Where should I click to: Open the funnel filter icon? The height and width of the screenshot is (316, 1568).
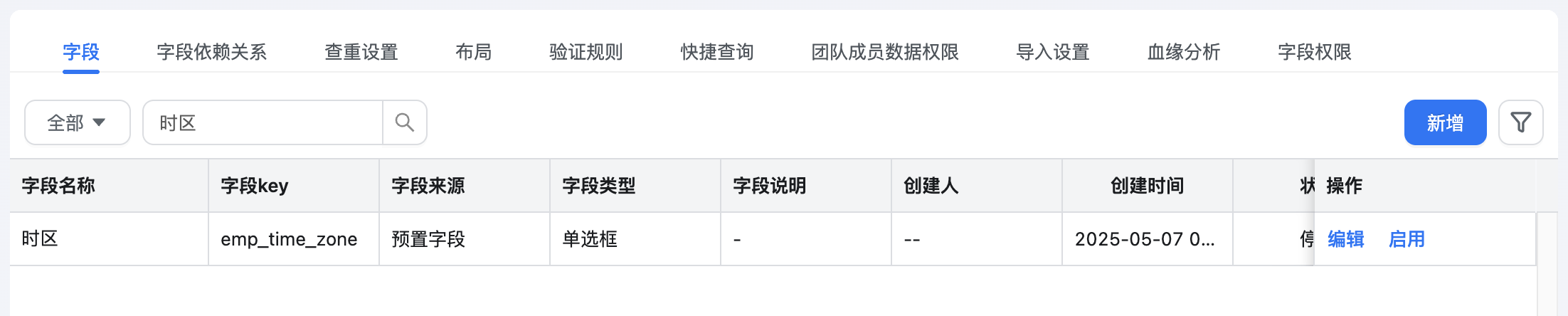pos(1520,122)
